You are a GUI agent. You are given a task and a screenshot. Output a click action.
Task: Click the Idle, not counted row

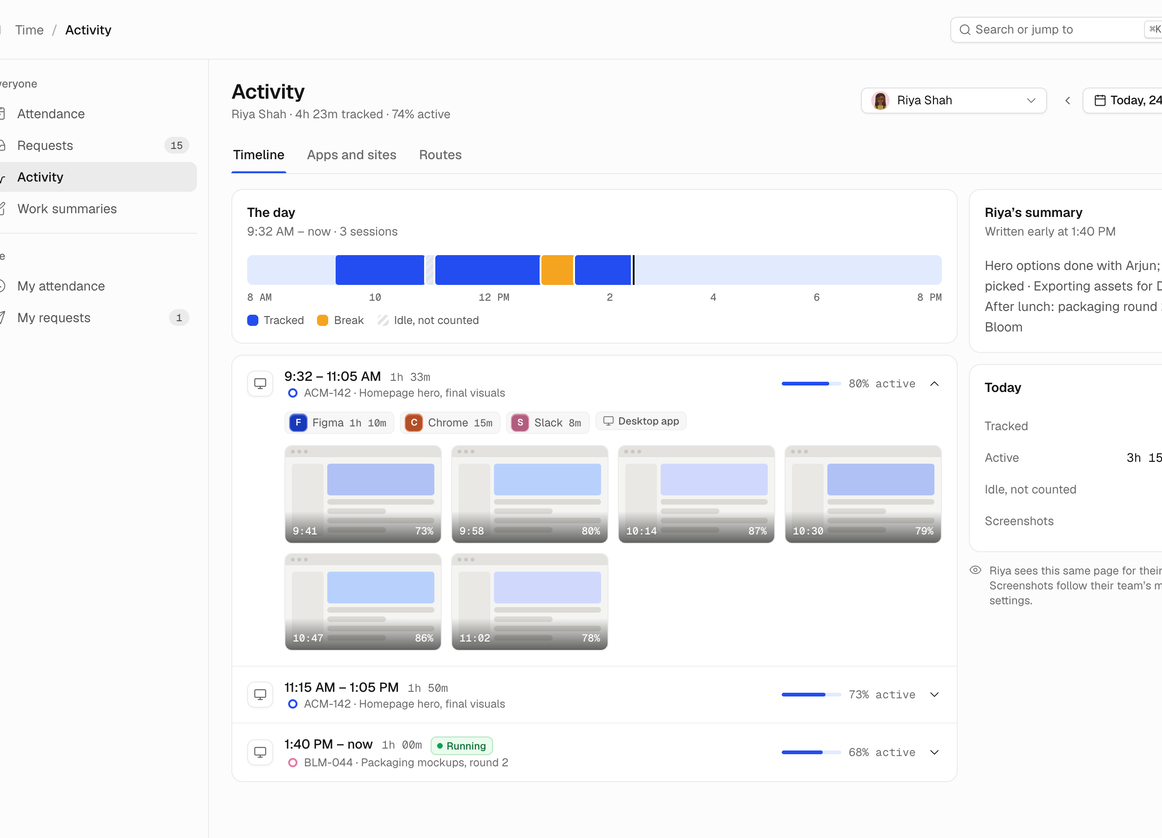coord(1073,490)
